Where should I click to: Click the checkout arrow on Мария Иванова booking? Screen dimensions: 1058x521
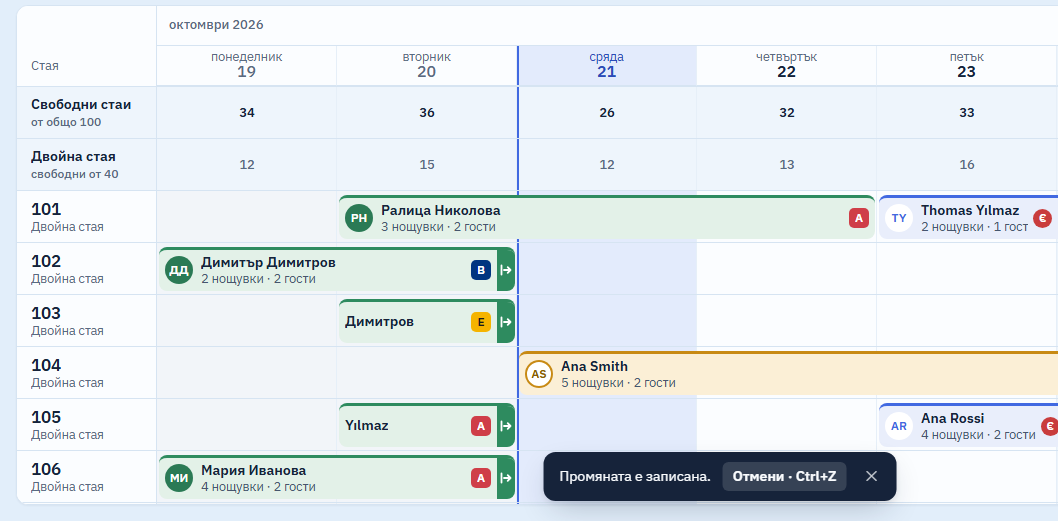(x=505, y=478)
